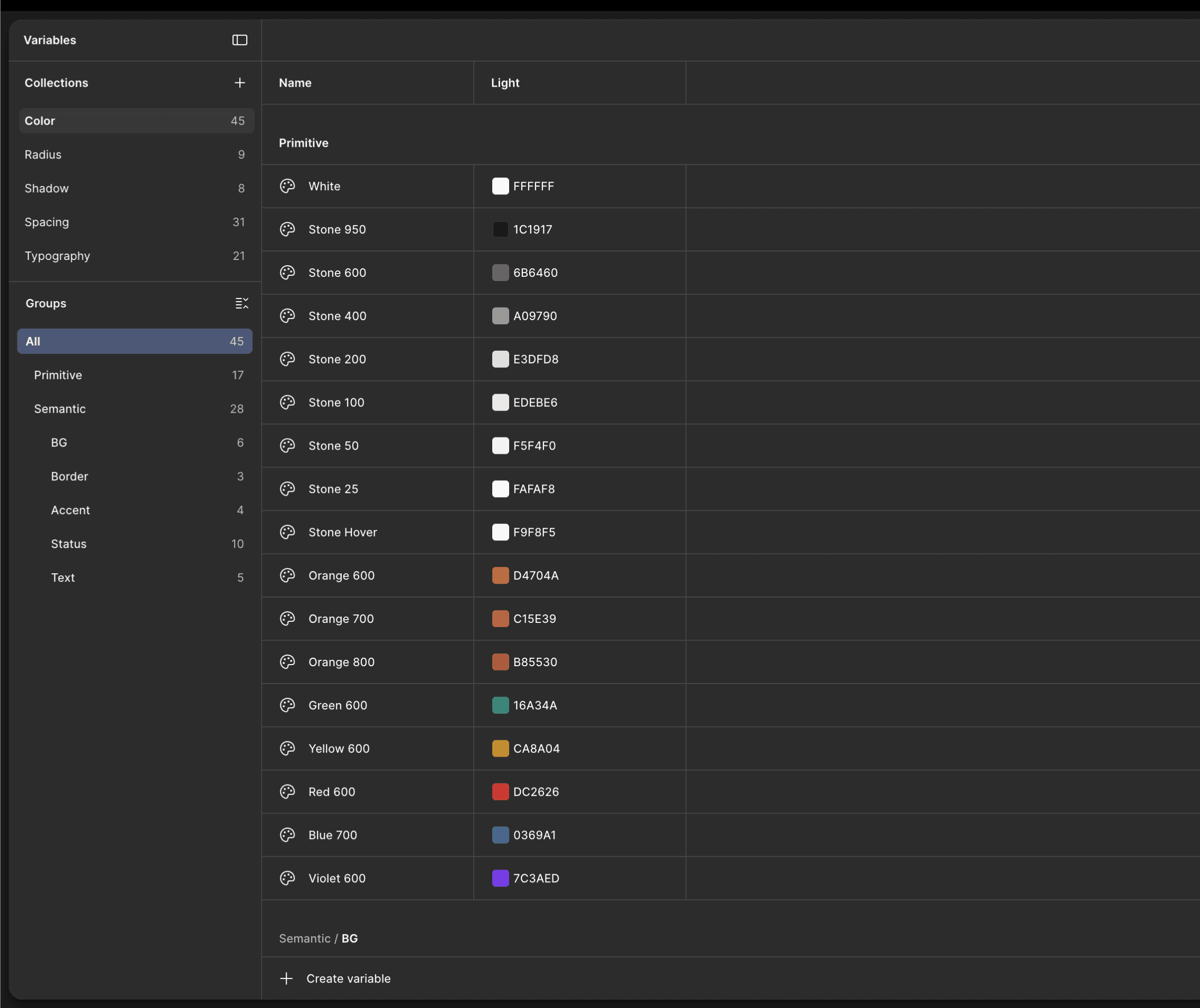Open the Status subgroup
The width and height of the screenshot is (1200, 1008).
pyautogui.click(x=69, y=544)
